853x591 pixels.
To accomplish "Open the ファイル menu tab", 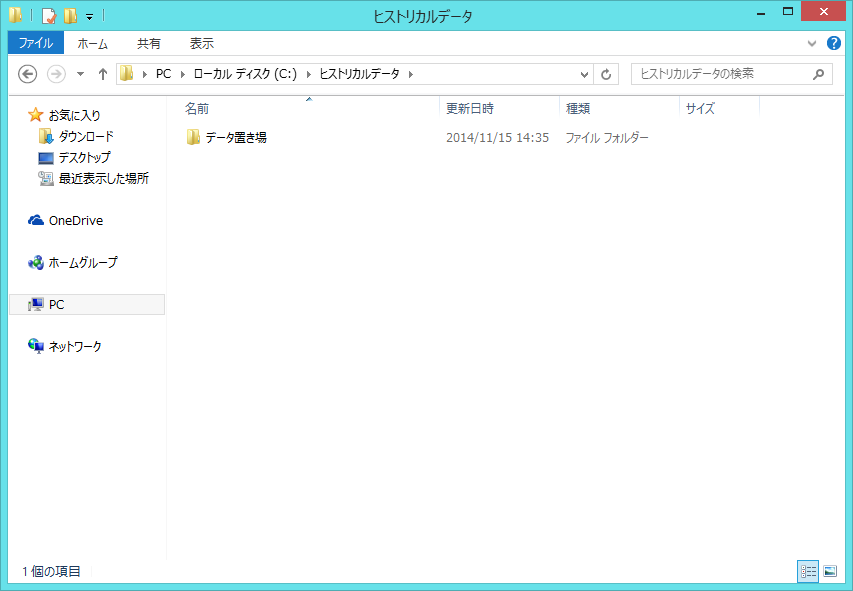I will coord(35,43).
